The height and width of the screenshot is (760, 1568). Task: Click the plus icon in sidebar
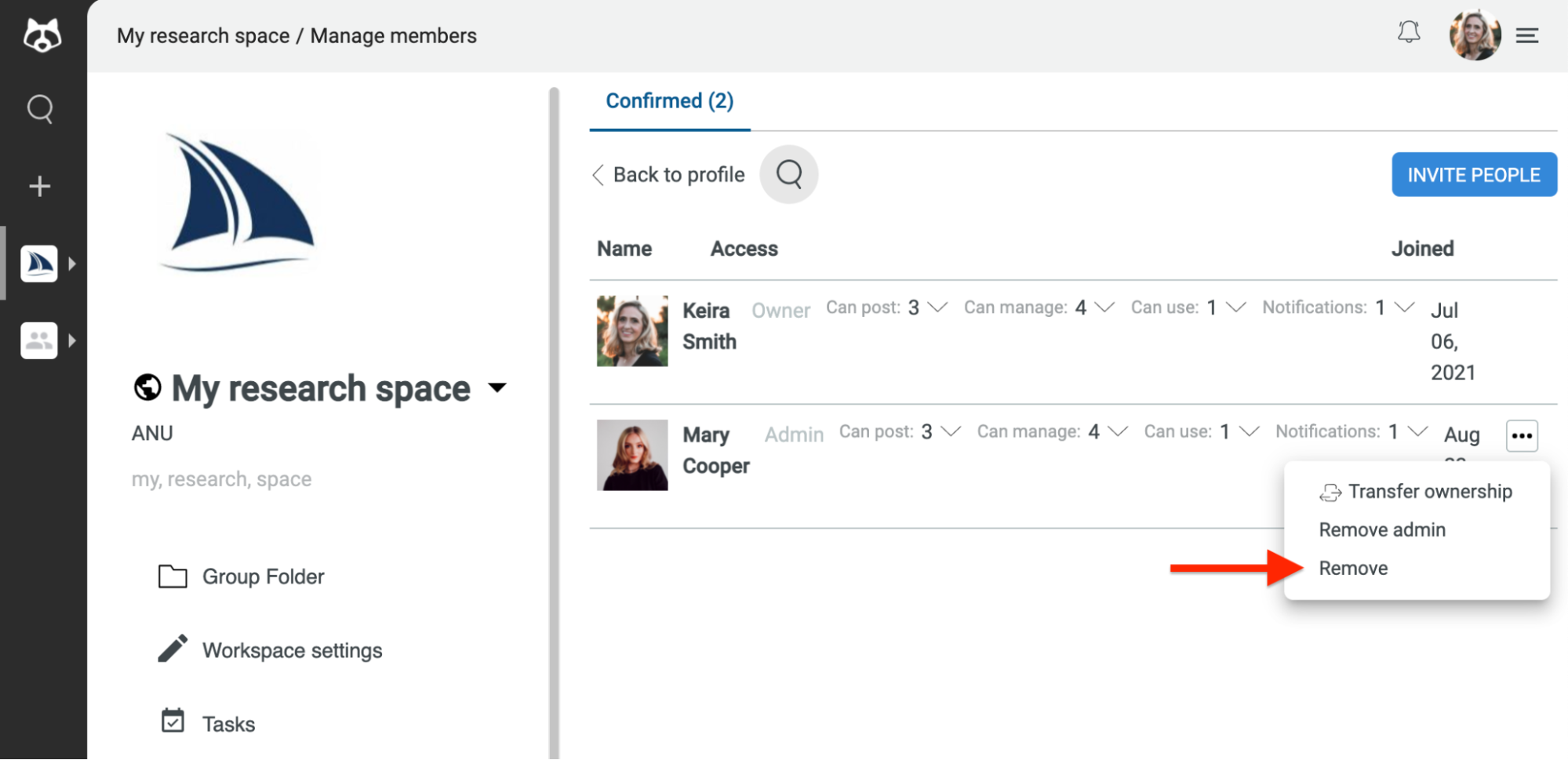click(40, 186)
